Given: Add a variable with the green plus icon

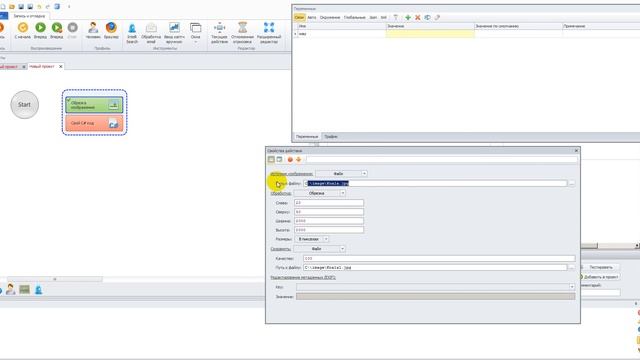Looking at the screenshot, I should pos(408,18).
